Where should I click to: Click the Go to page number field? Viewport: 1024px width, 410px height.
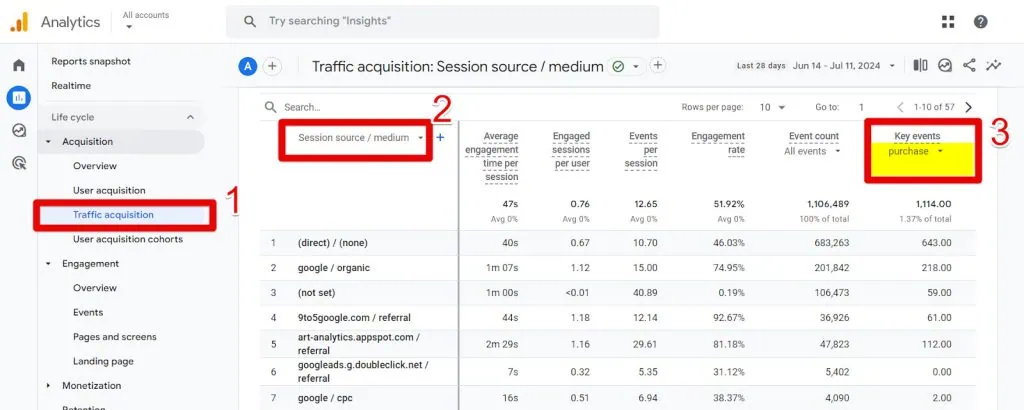pos(861,107)
